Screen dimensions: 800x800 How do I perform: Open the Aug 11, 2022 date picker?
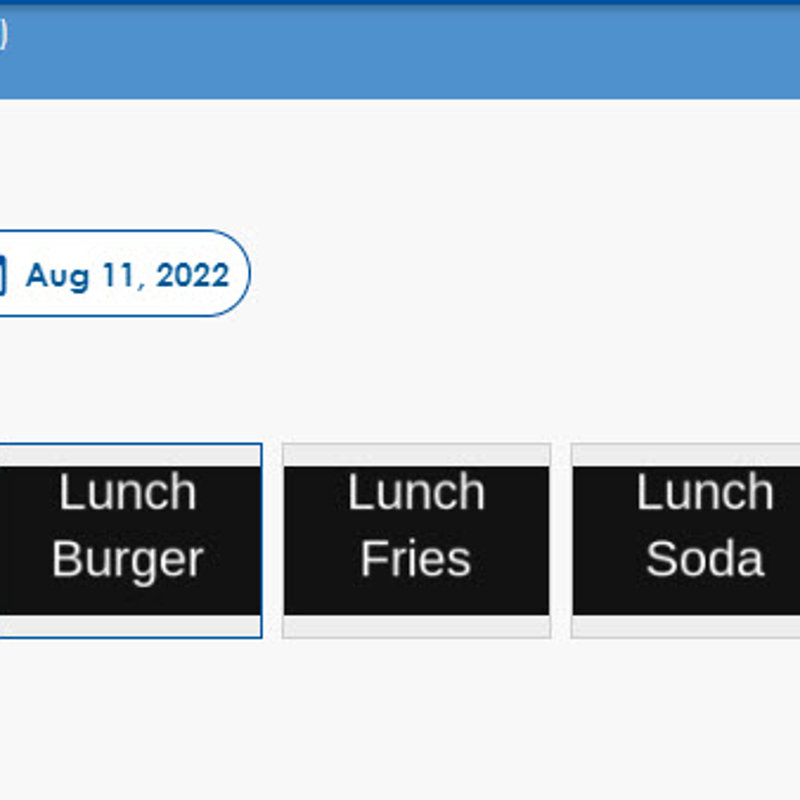(x=126, y=275)
